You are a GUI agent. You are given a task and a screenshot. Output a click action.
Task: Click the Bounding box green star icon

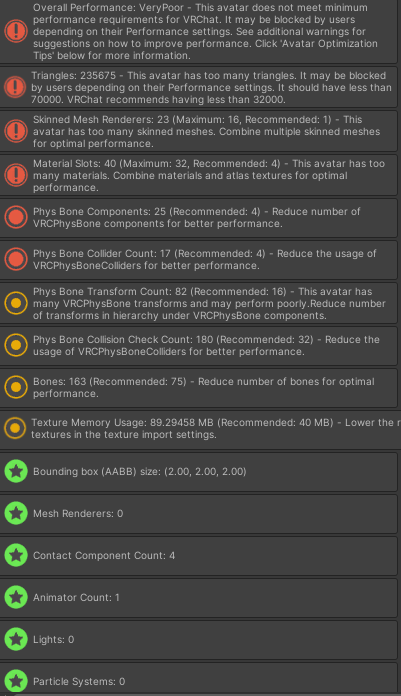point(16,471)
